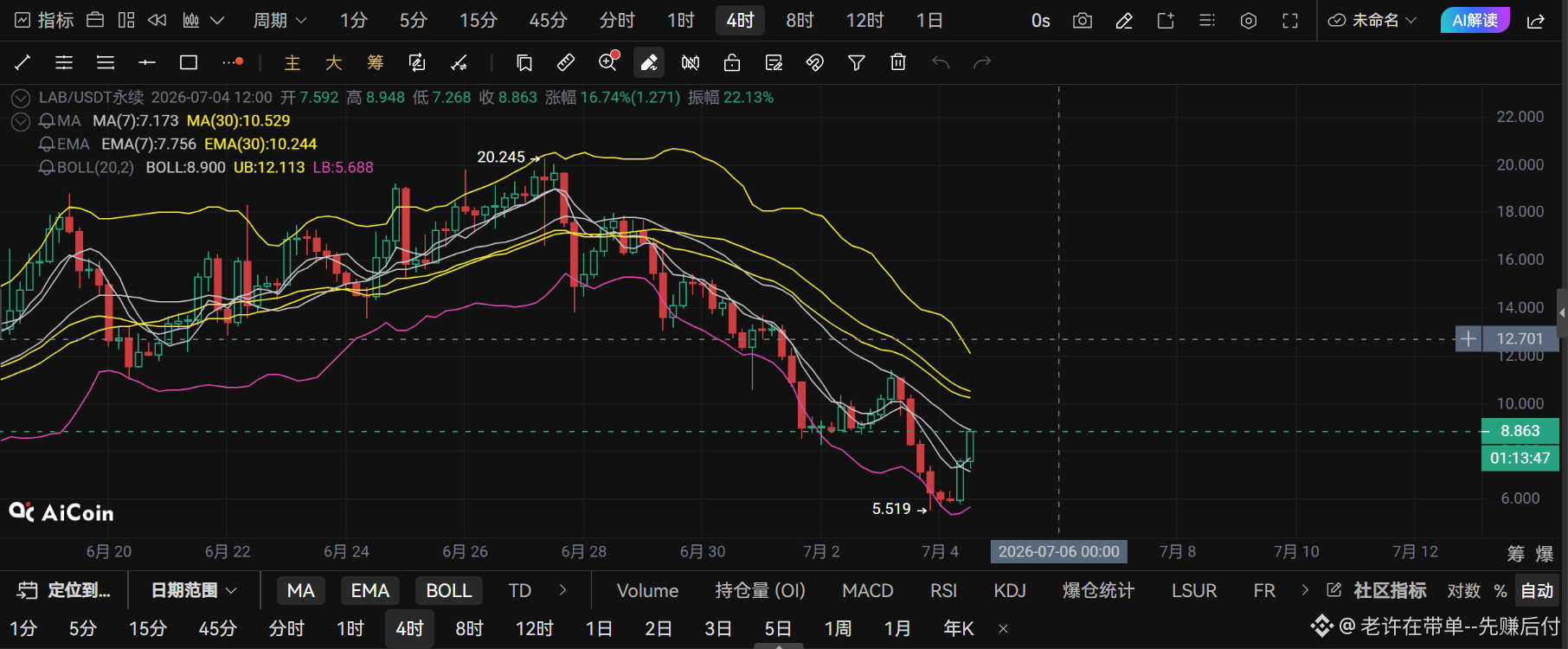Select the trend line drawing tool
This screenshot has height=649, width=1568.
22,62
